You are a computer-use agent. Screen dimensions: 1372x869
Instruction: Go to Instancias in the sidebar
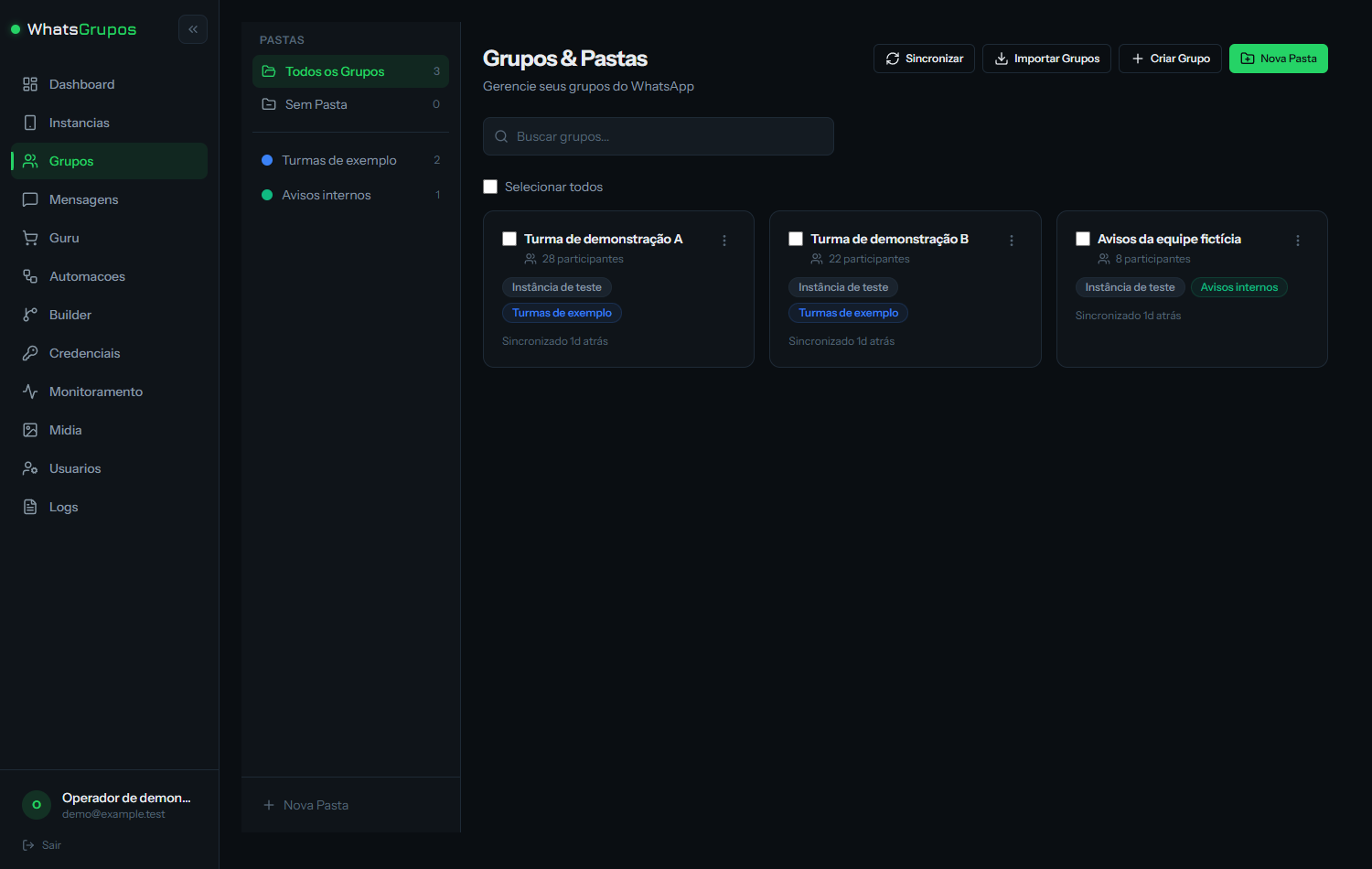109,123
